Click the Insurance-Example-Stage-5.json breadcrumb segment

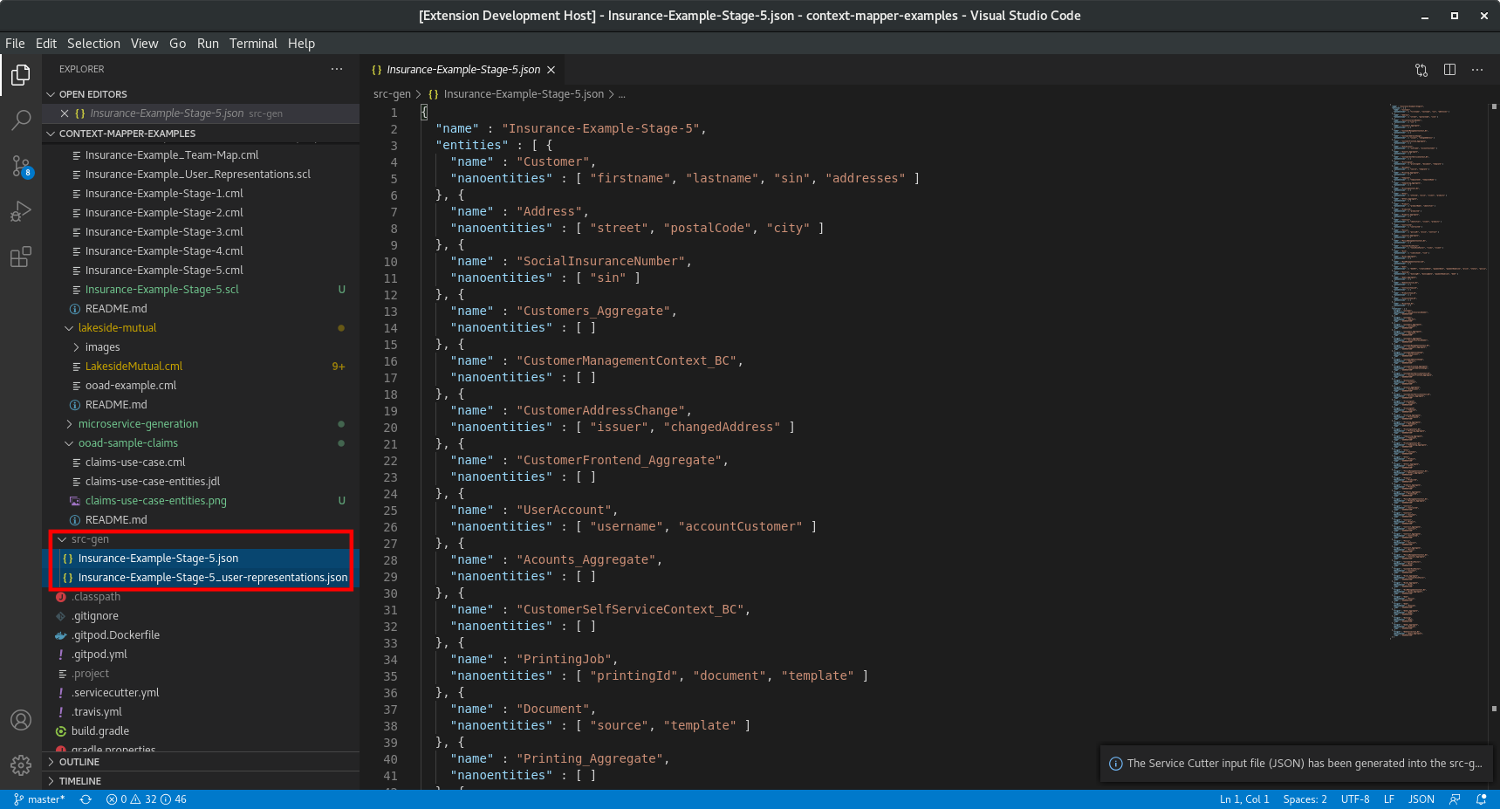(x=523, y=94)
